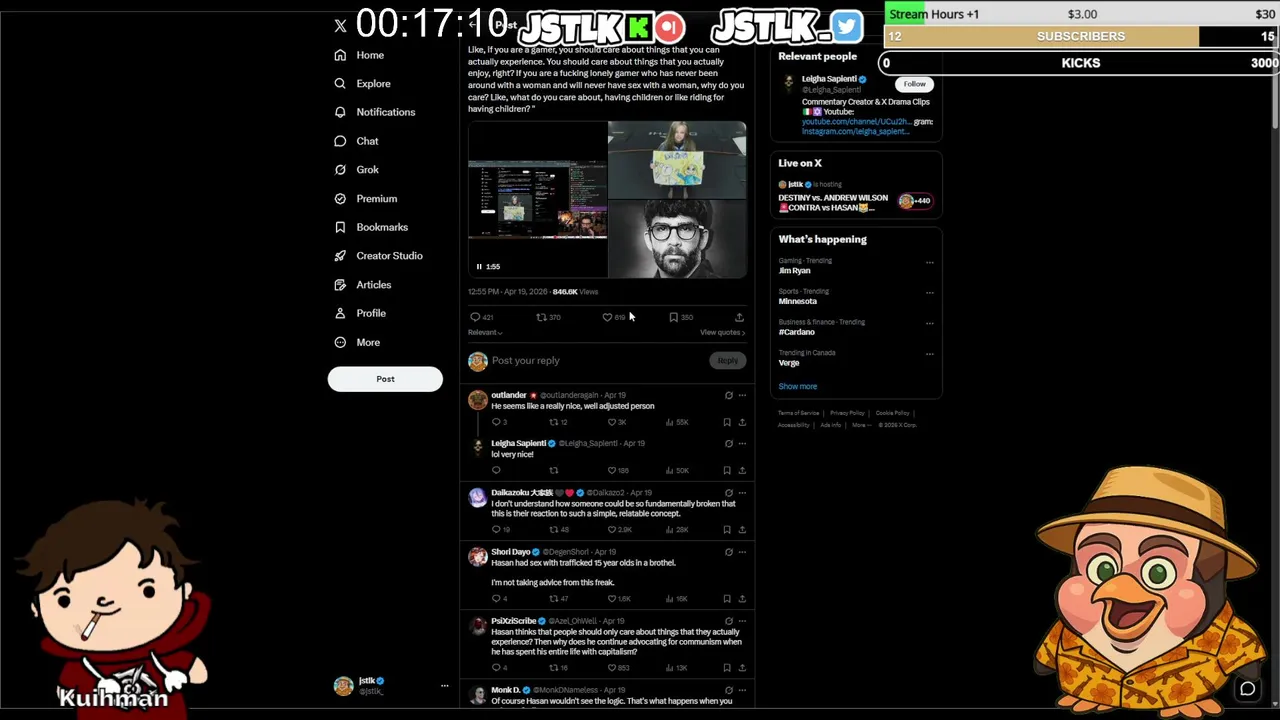Open Notifications in sidebar
The height and width of the screenshot is (720, 1280).
point(375,112)
